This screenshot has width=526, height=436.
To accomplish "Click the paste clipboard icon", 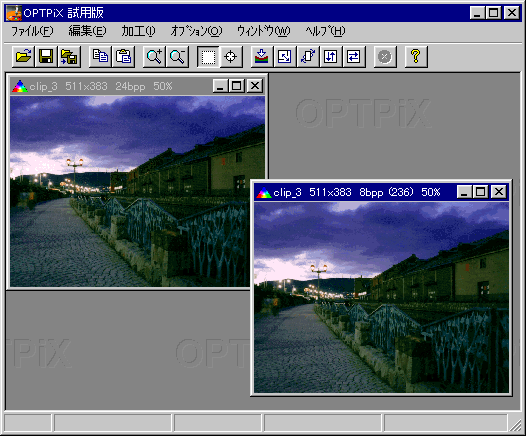I will point(123,56).
